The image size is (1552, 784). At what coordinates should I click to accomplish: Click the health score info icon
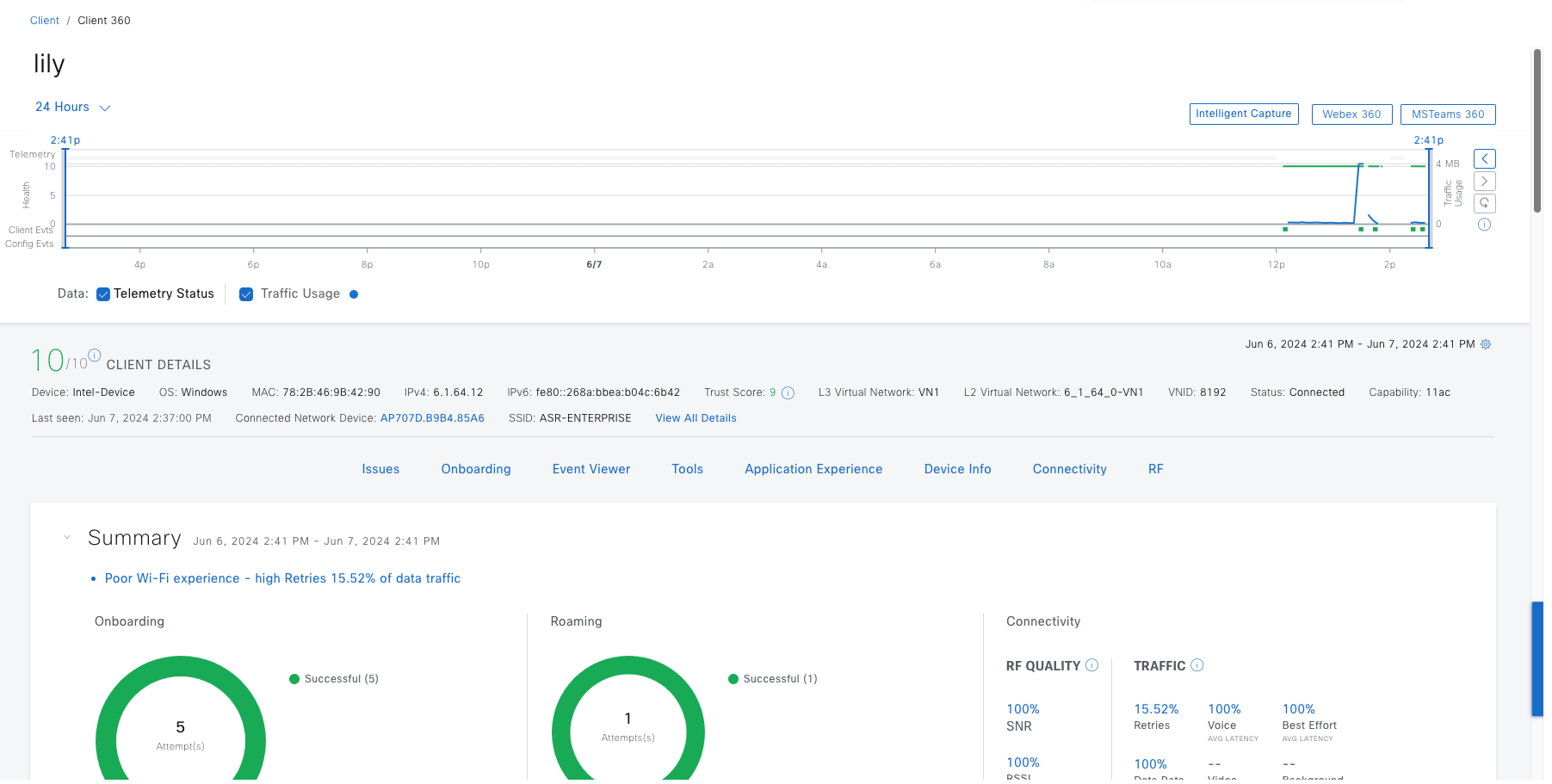pyautogui.click(x=95, y=355)
